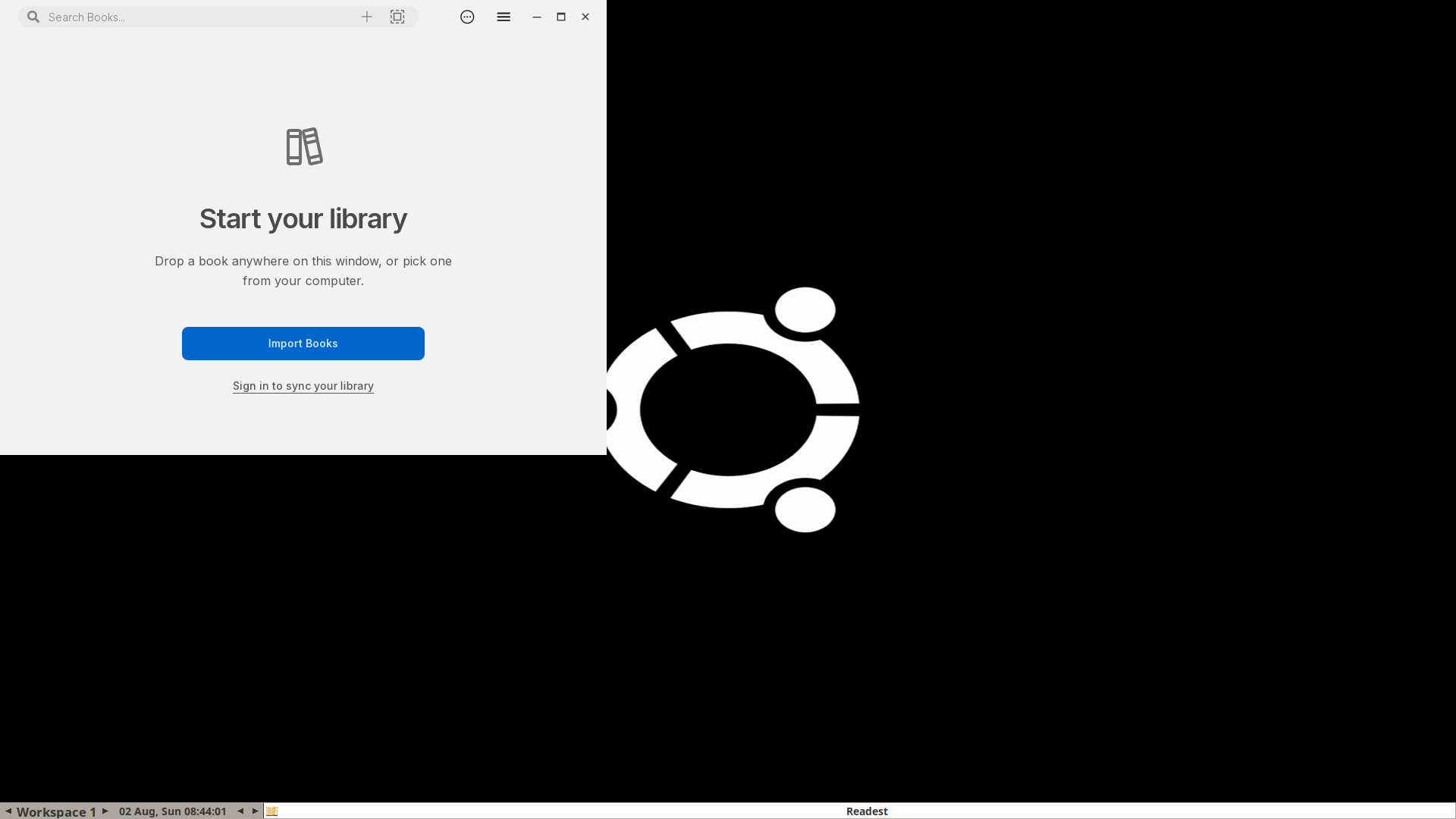Click previous window arrow beside the clock
Screen dimensions: 1456x819
tap(240, 811)
